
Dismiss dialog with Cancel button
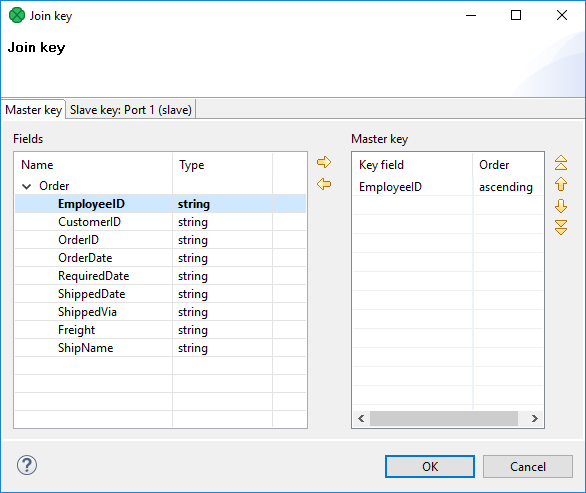click(528, 466)
